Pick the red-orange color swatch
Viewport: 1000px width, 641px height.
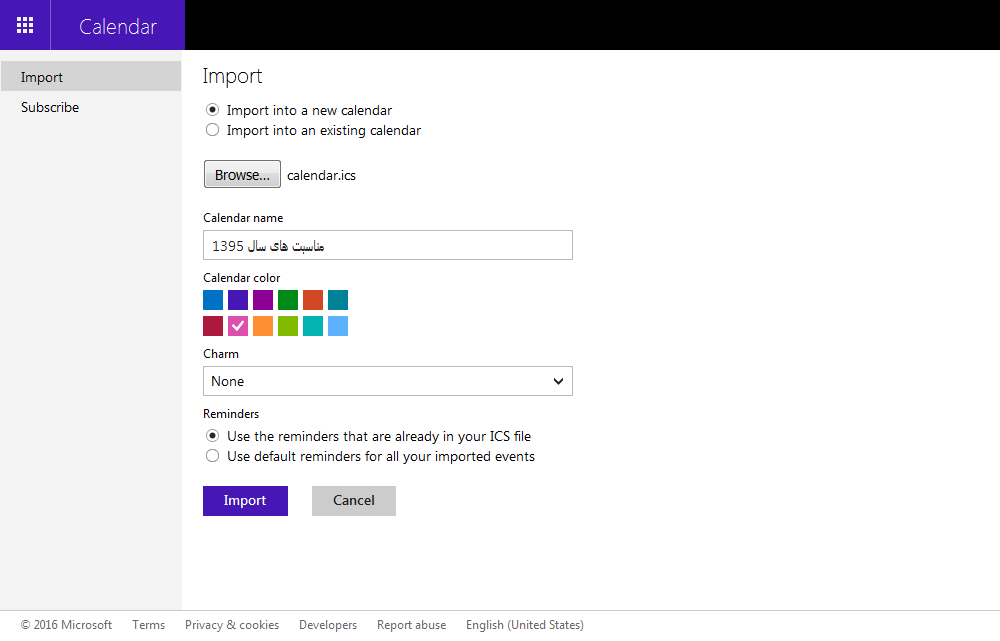point(313,300)
